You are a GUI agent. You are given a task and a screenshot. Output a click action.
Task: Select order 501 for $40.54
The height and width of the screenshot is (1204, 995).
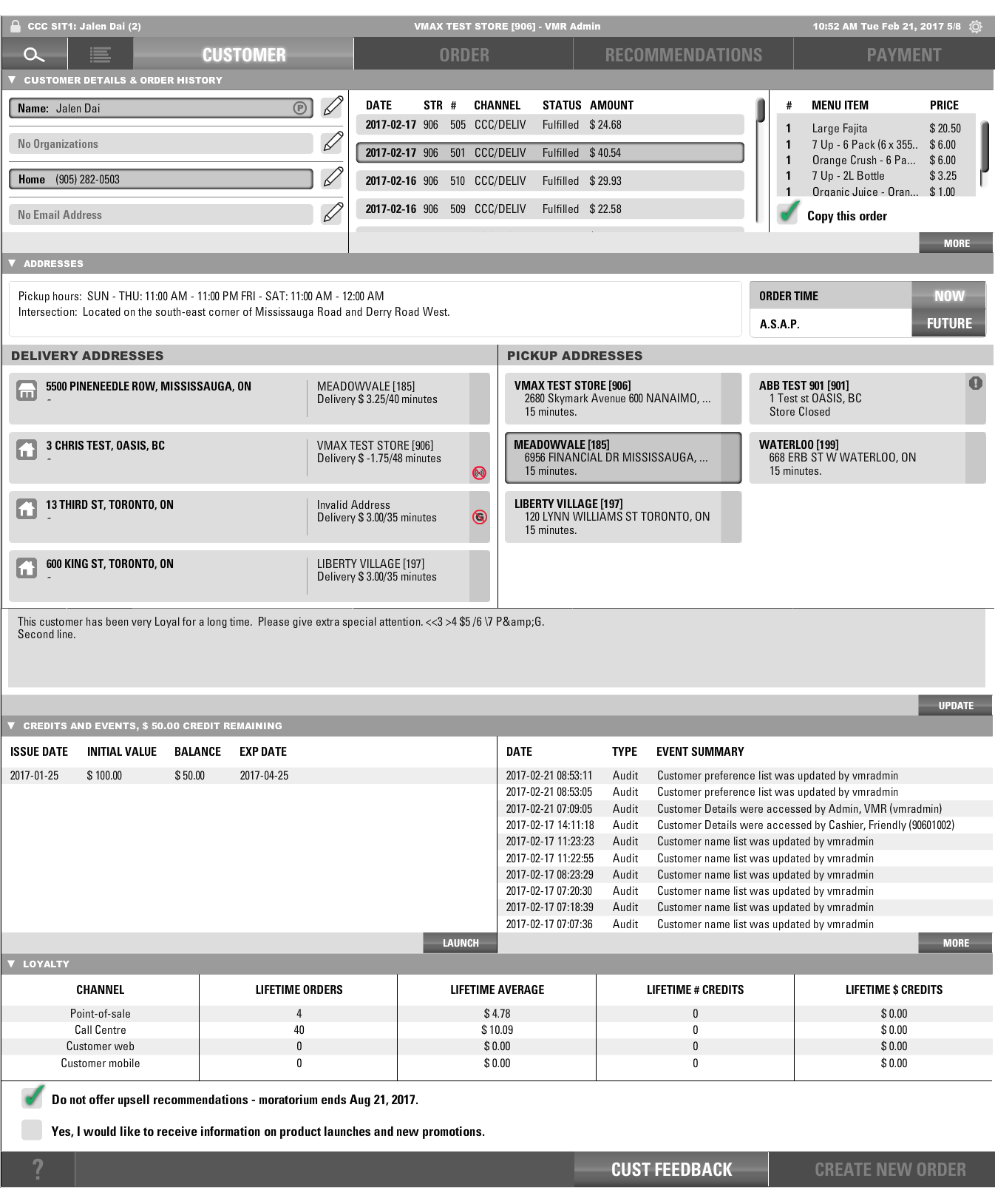pyautogui.click(x=550, y=153)
